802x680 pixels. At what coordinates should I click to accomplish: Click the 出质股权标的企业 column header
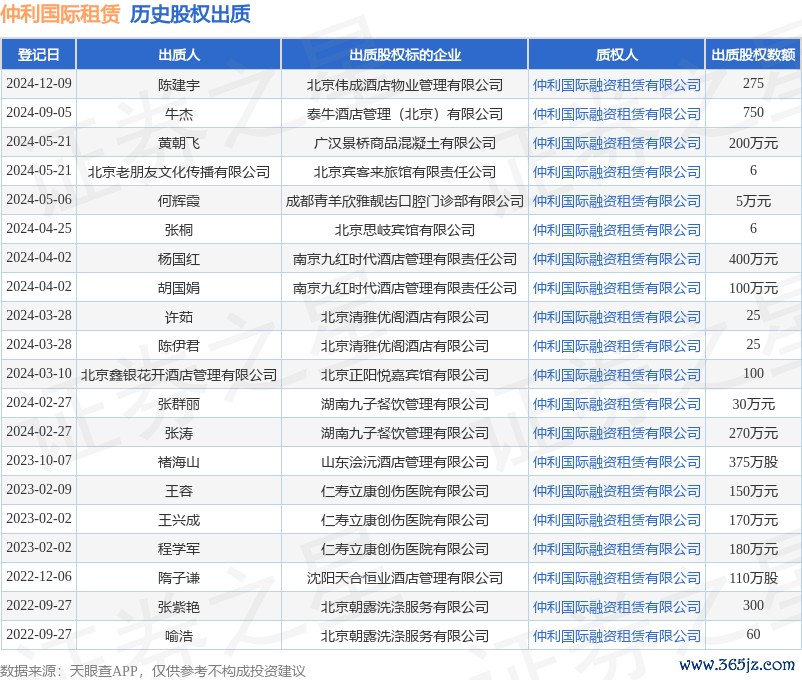(x=405, y=54)
